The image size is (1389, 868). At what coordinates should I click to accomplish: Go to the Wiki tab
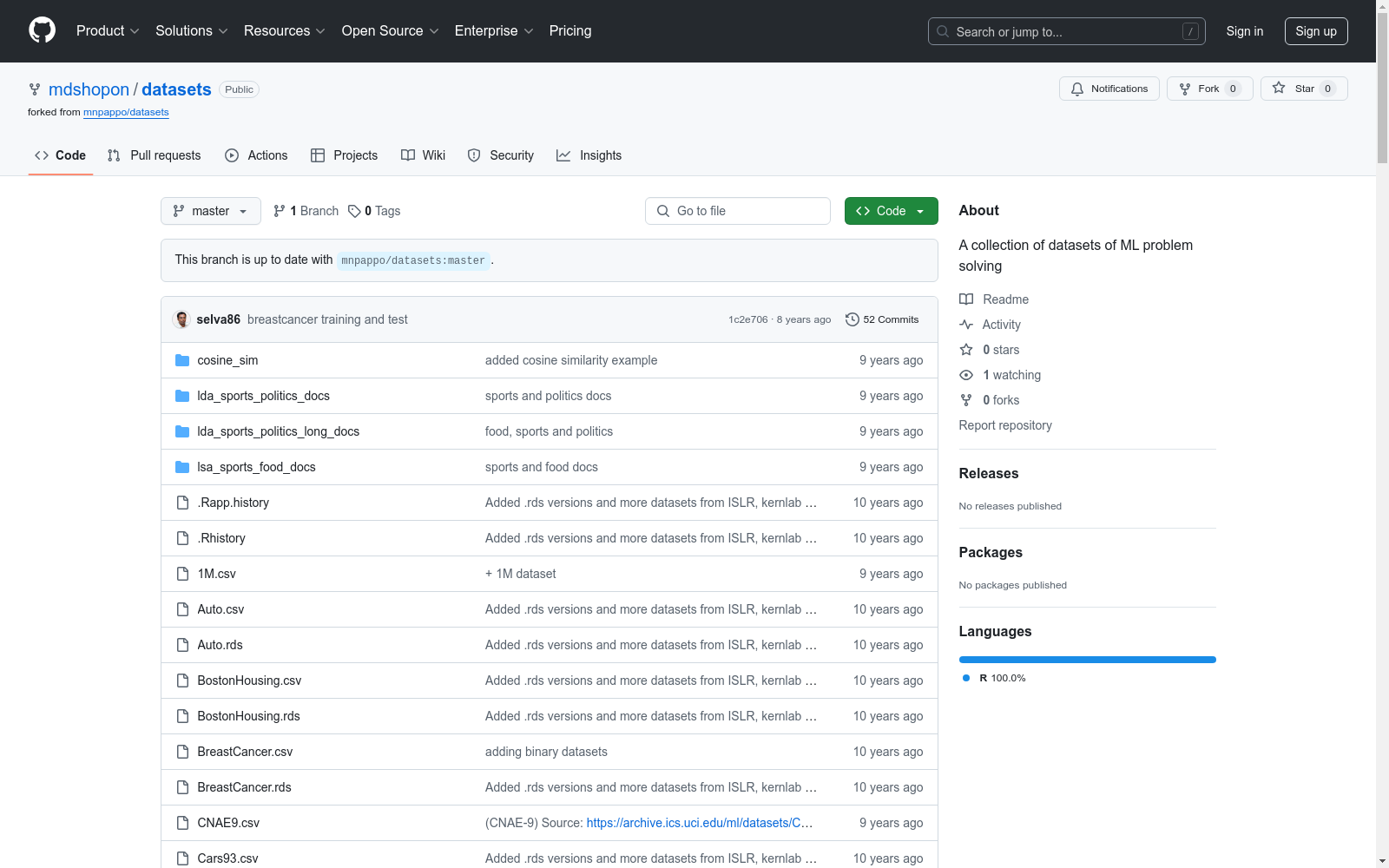tap(423, 155)
